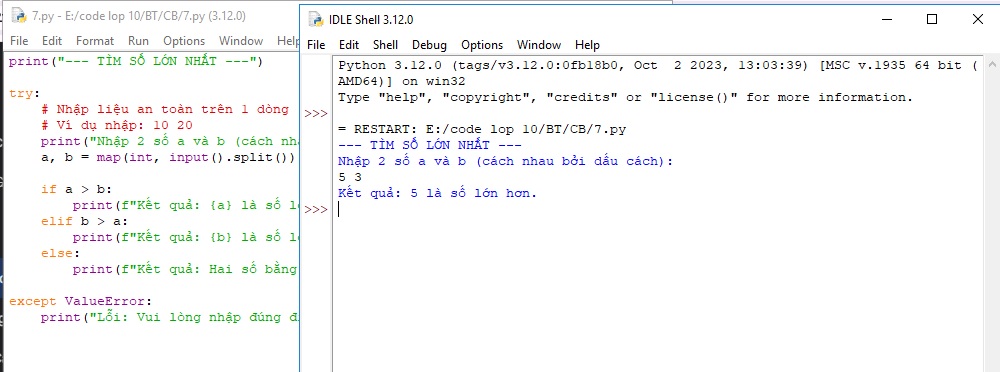The height and width of the screenshot is (372, 1000).
Task: Click the '# Nhập liệu an toàn' comment line
Action: [x=164, y=109]
